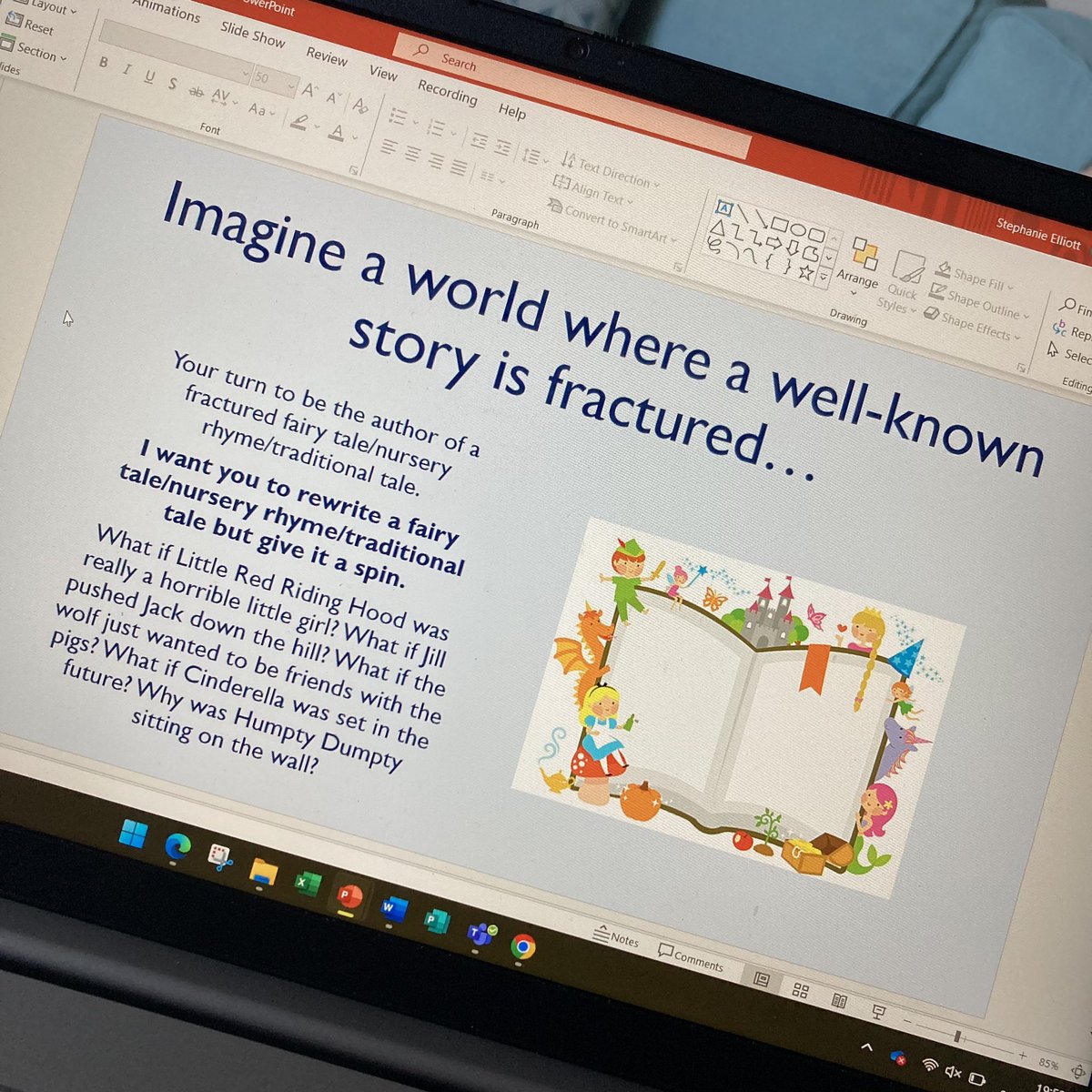Open Shape Effects menu
The image size is (1092, 1092).
click(x=970, y=323)
